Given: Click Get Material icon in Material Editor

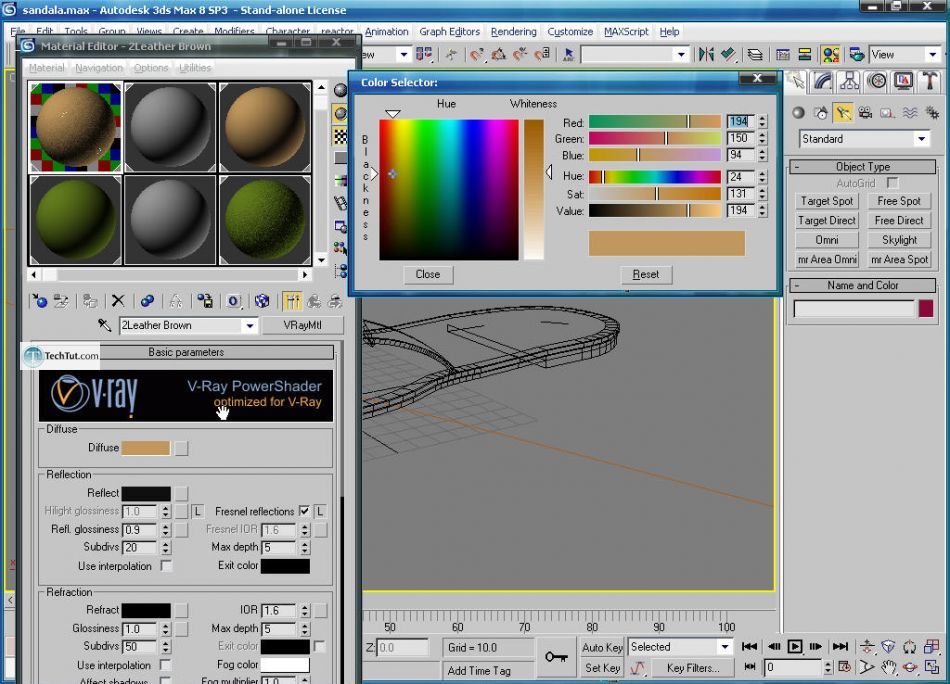Looking at the screenshot, I should pyautogui.click(x=39, y=300).
